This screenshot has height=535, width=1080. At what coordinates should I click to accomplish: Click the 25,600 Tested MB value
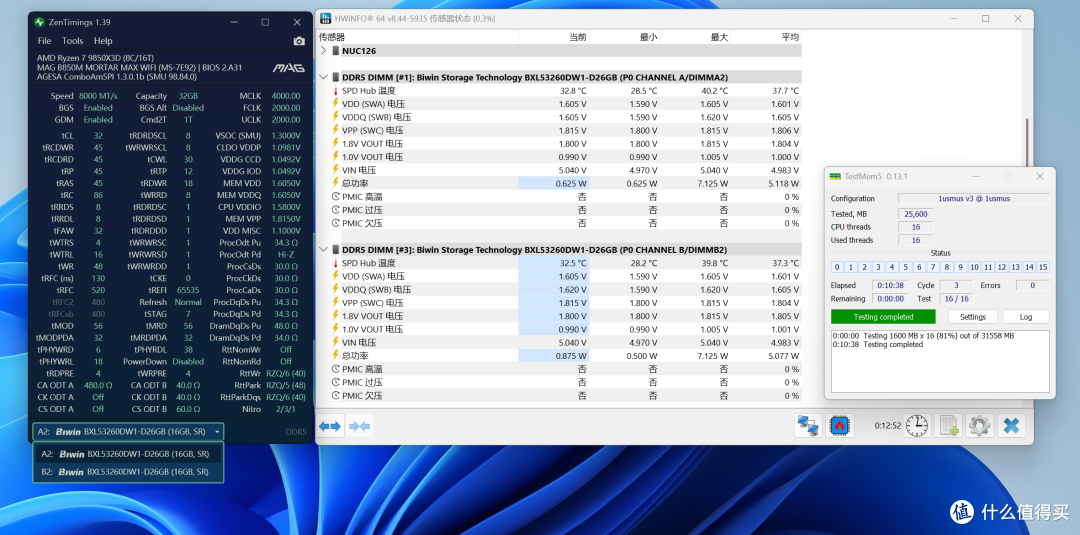click(916, 213)
